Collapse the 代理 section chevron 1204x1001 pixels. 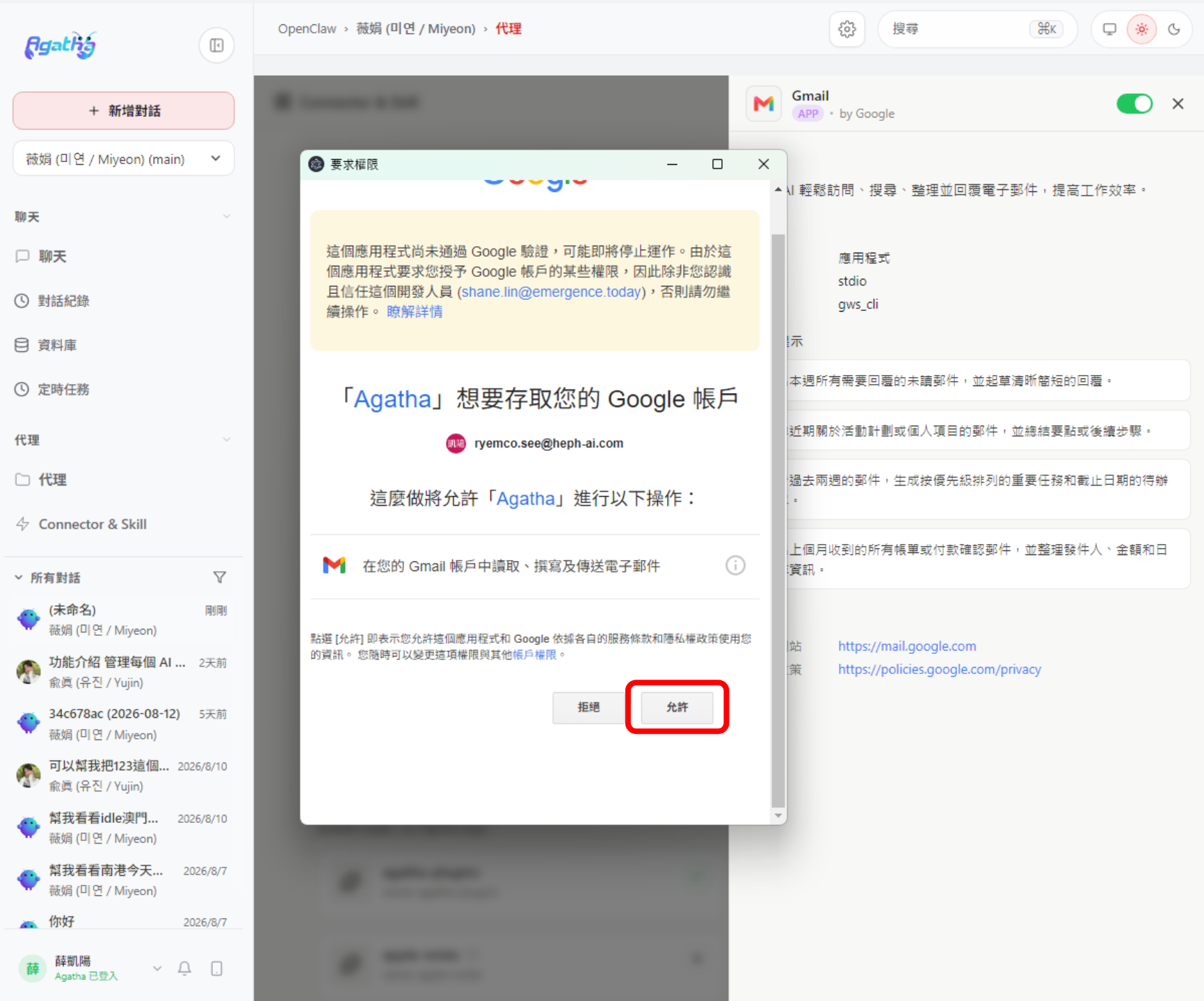[x=226, y=440]
